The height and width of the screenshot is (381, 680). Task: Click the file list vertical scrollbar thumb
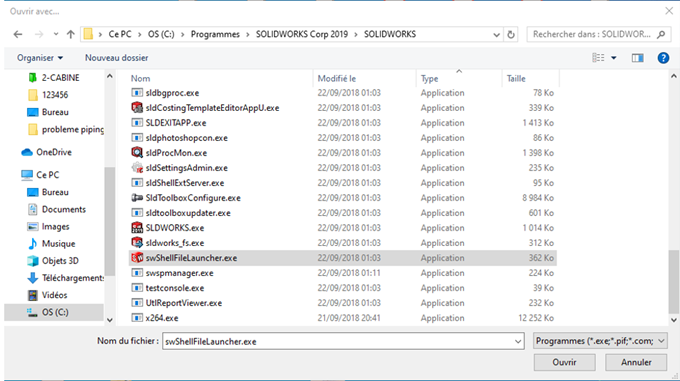click(673, 282)
